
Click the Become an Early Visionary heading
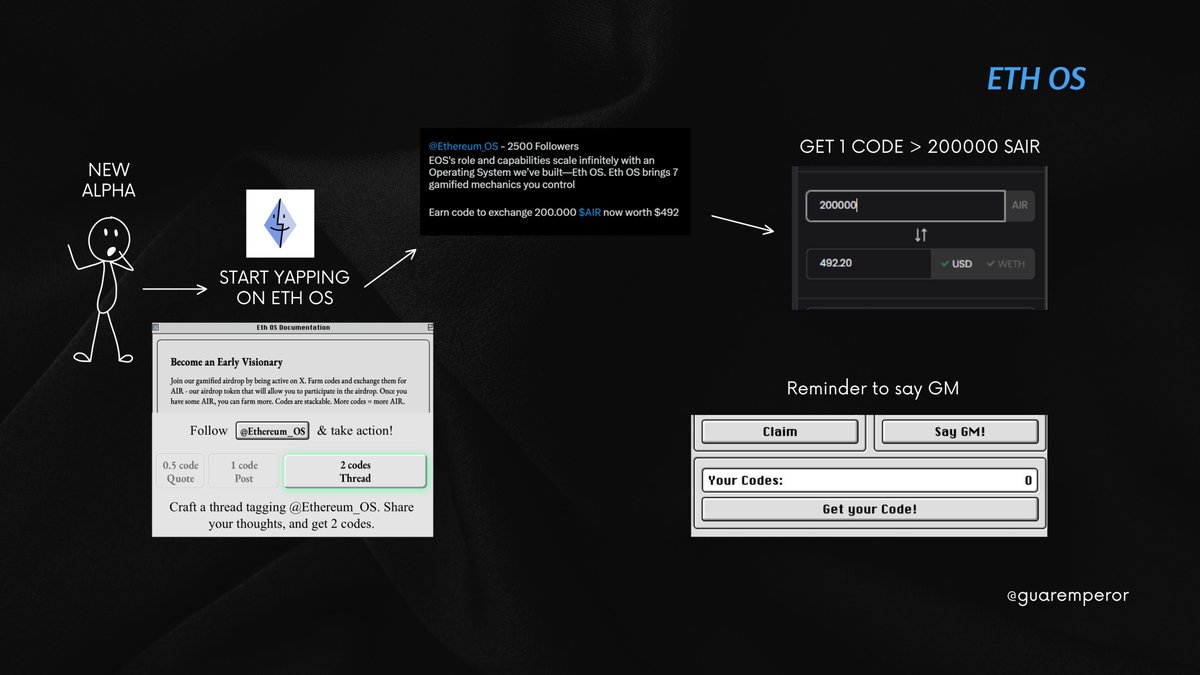[x=227, y=362]
